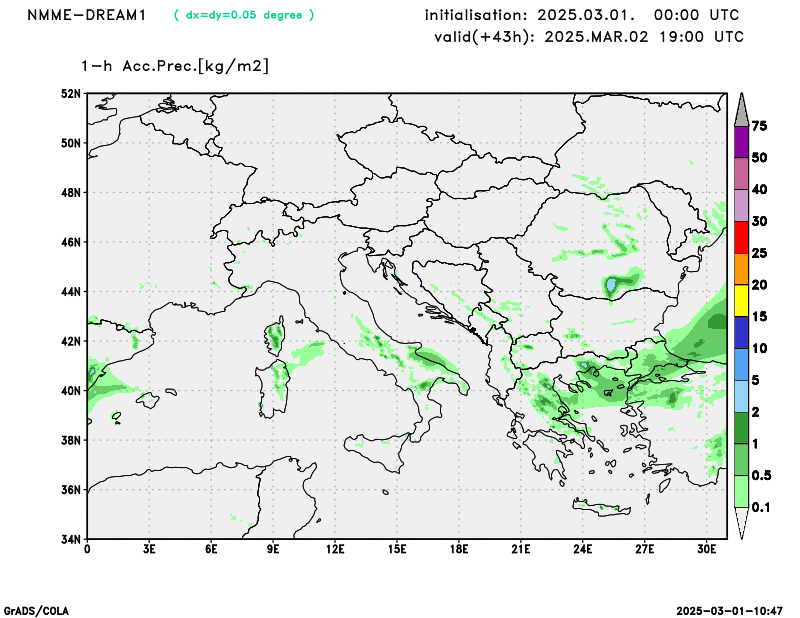Click the 52N latitude axis label
This screenshot has width=800, height=618.
pyautogui.click(x=71, y=93)
